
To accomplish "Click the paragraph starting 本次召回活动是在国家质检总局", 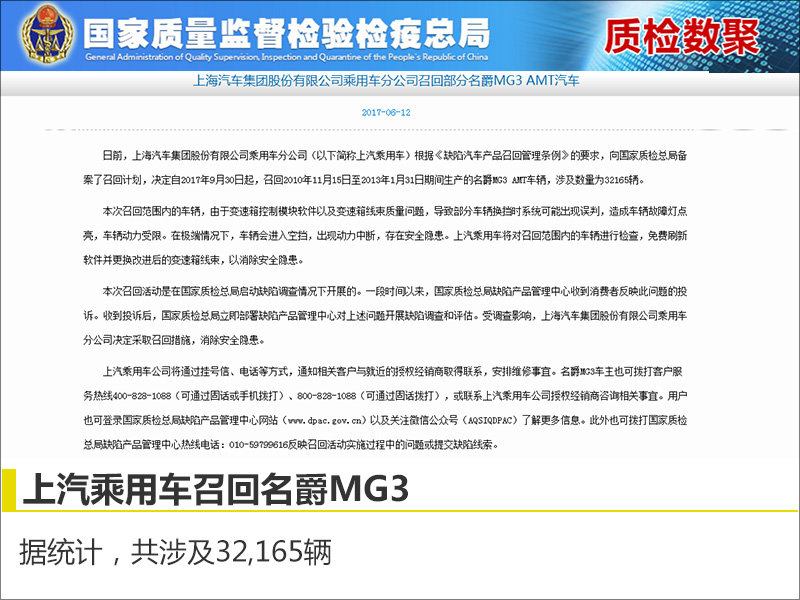I will click(x=385, y=315).
